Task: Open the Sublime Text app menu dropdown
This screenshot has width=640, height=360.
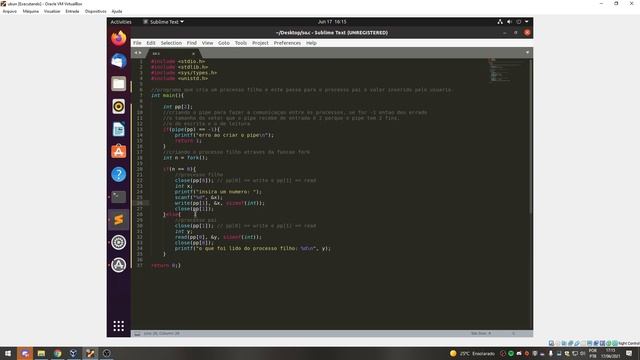Action: [x=163, y=22]
